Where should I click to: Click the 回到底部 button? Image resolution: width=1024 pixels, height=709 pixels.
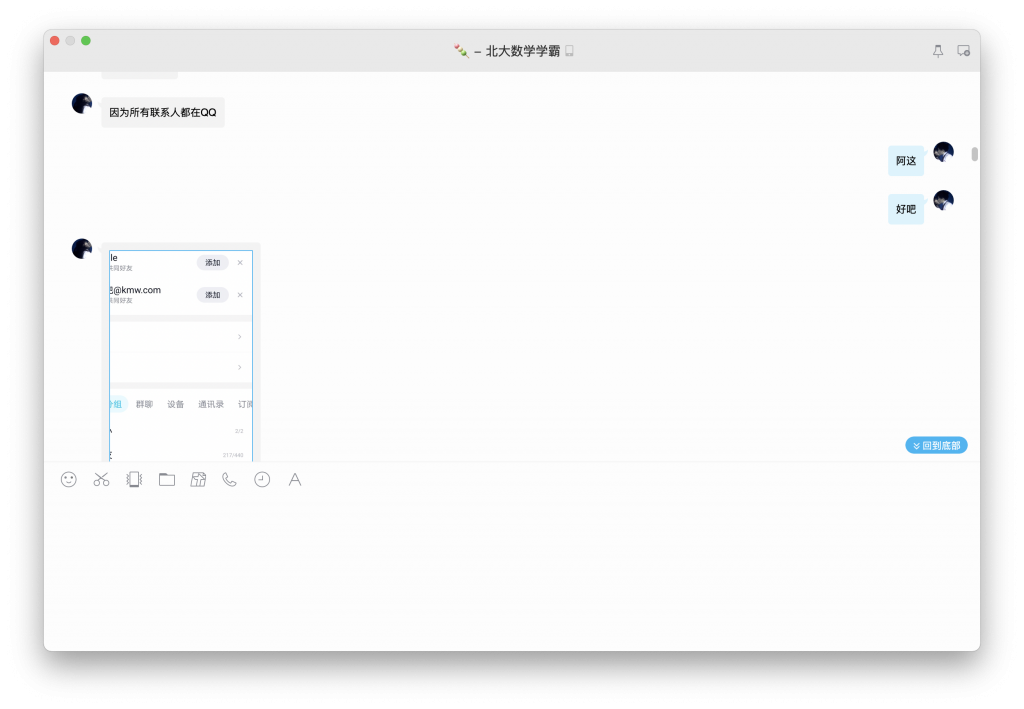935,444
